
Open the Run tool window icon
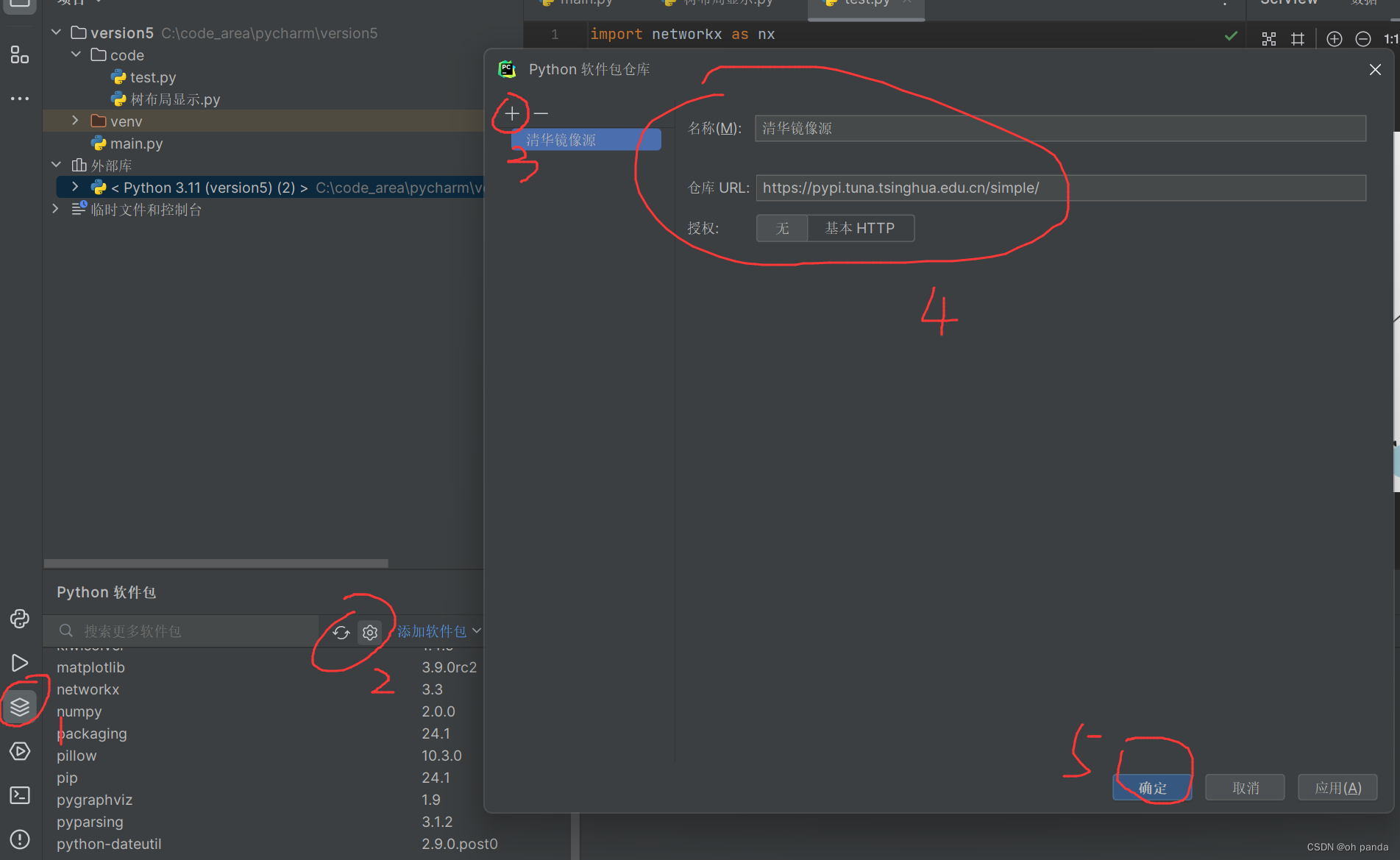[x=20, y=663]
